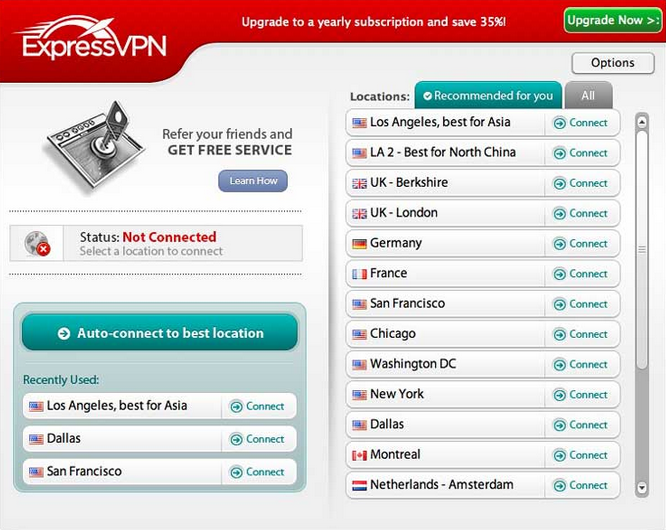Click the Not Connected status icon

pos(38,243)
